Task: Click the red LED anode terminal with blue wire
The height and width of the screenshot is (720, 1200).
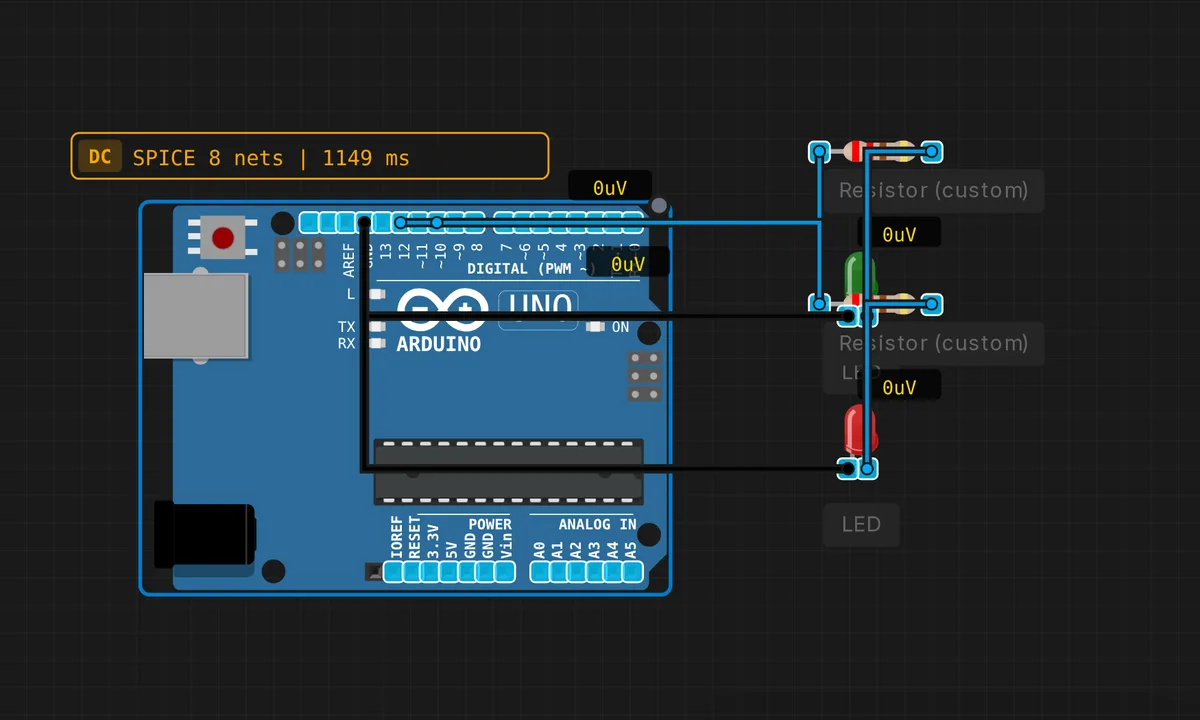Action: 868,468
